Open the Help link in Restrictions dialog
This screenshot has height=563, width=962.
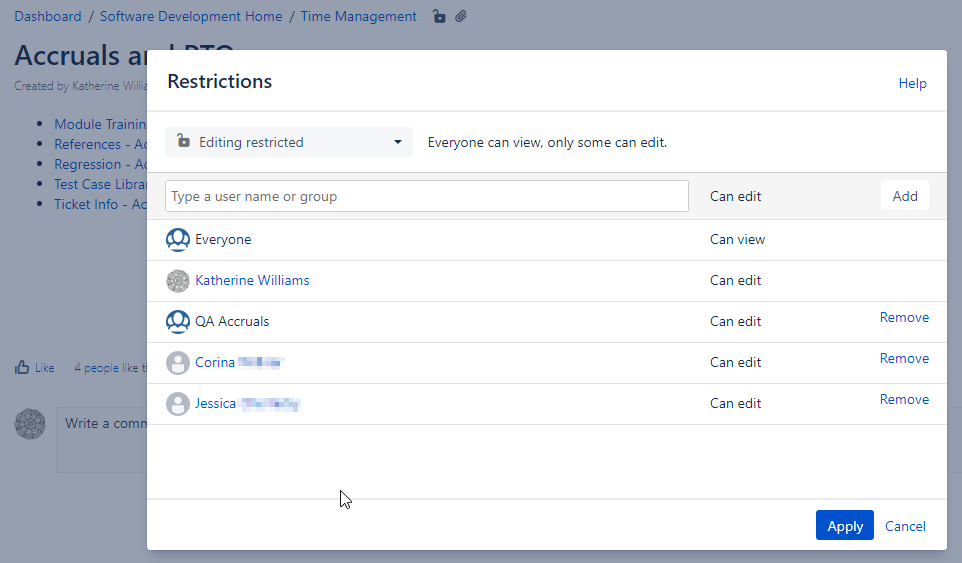coord(912,83)
